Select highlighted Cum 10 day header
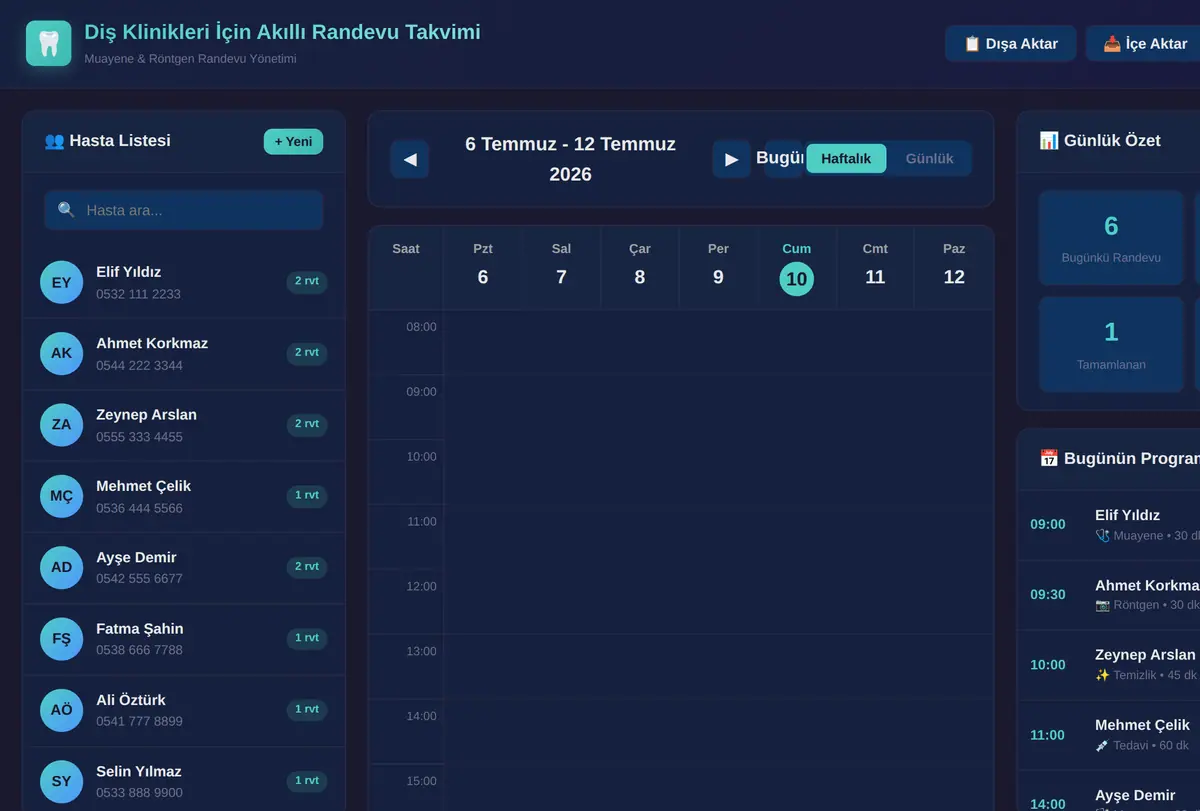1200x811 pixels. (x=797, y=268)
